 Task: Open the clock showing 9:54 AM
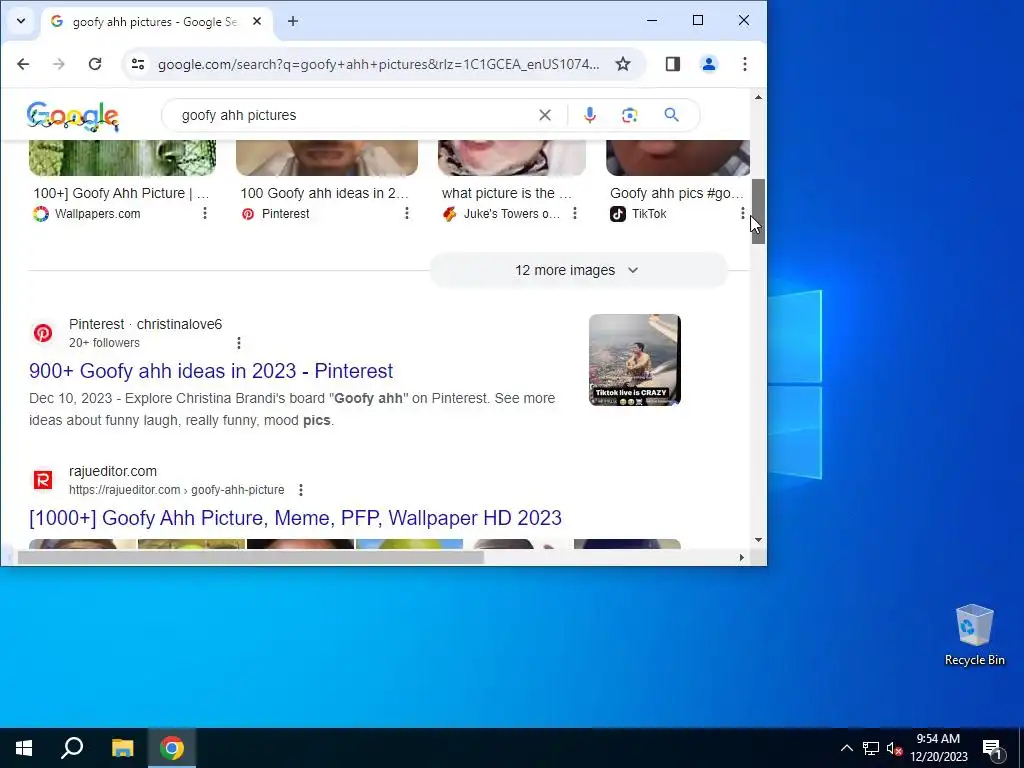tap(938, 748)
